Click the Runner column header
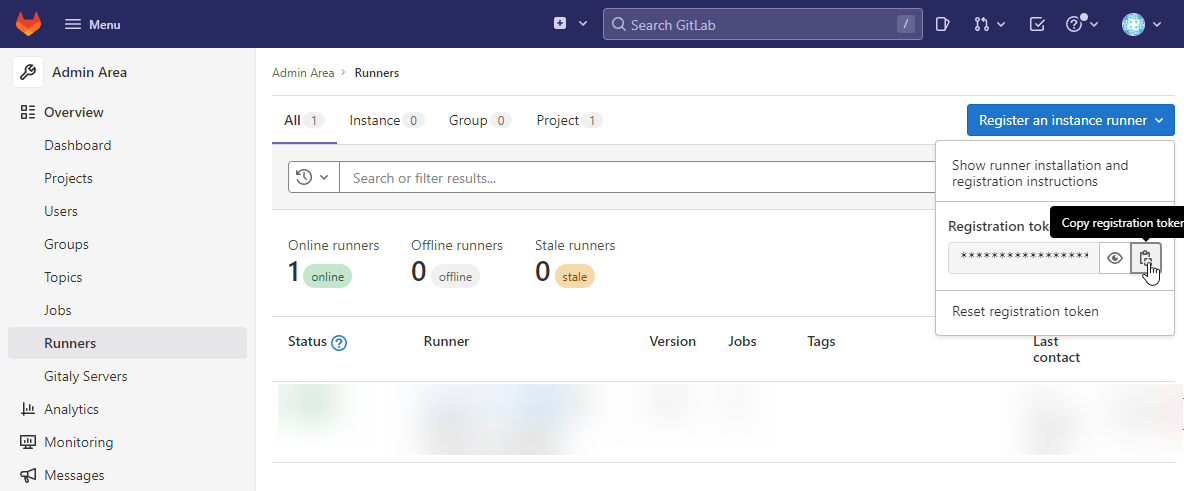This screenshot has height=491, width=1184. 446,341
